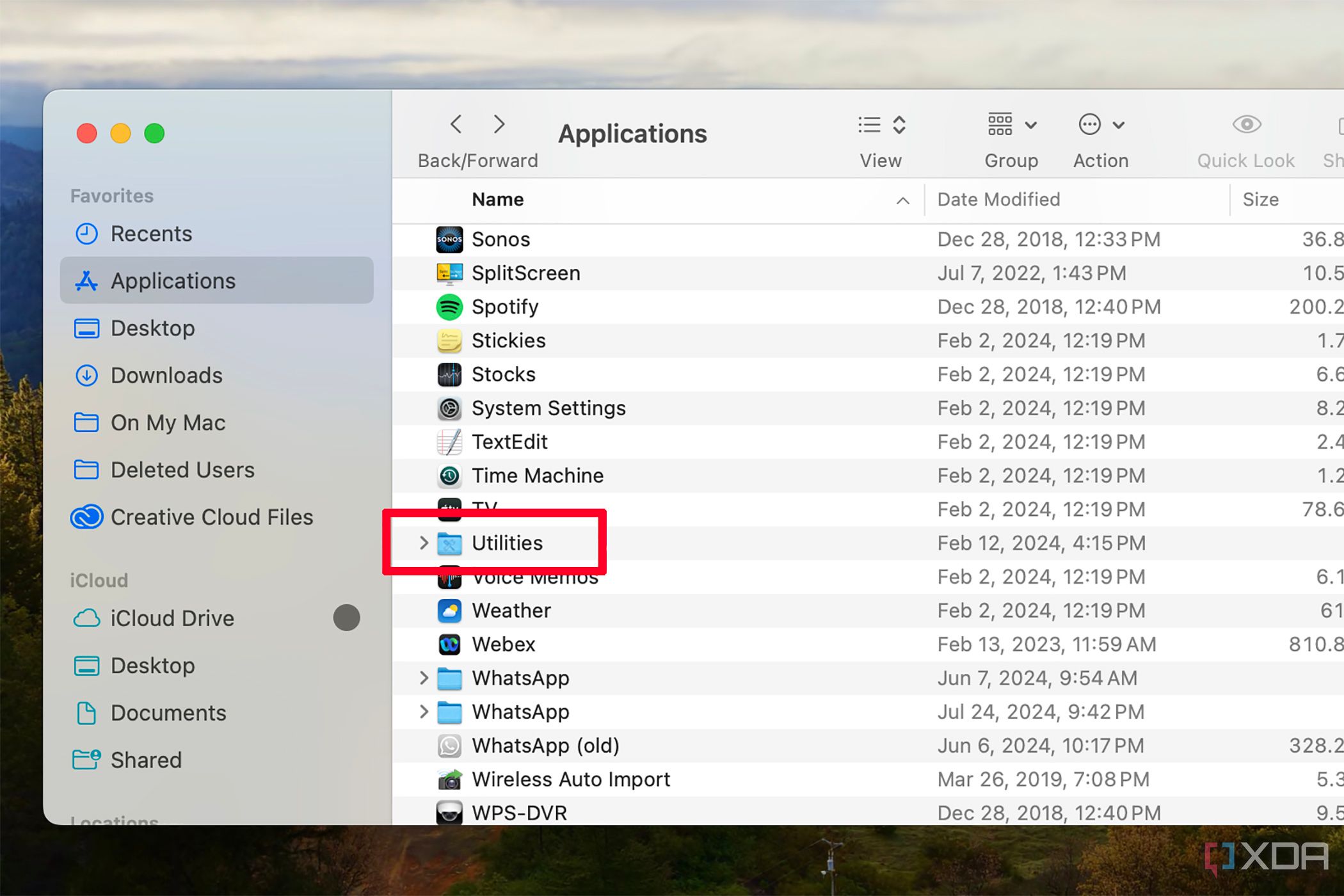
Task: Sort by the Size column header
Action: (x=1260, y=200)
